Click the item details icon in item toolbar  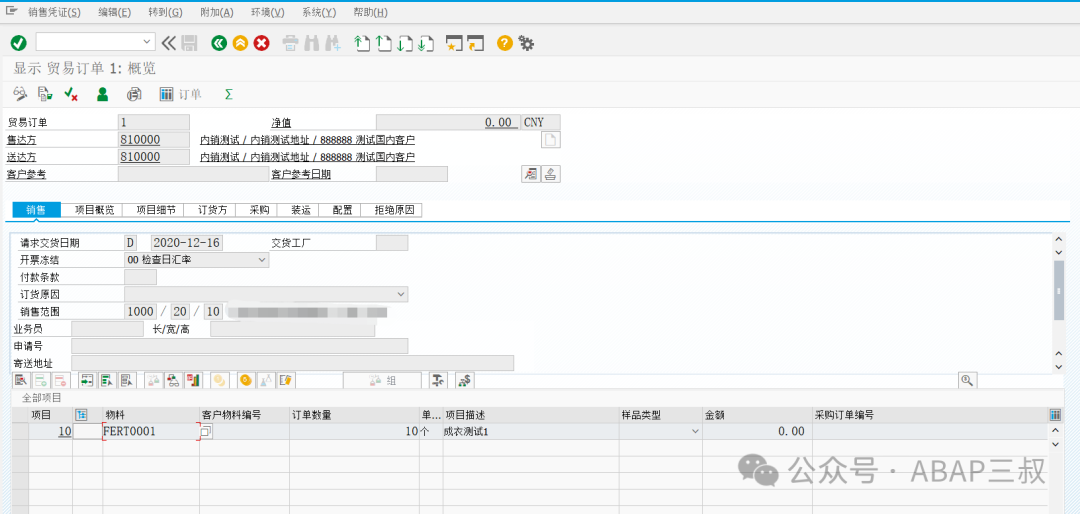pyautogui.click(x=21, y=380)
